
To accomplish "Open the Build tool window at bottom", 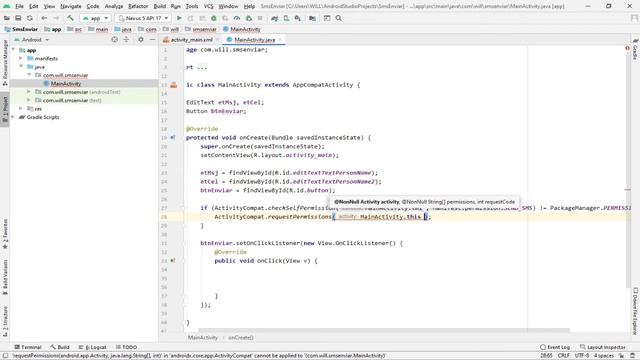I will pyautogui.click(x=60, y=347).
